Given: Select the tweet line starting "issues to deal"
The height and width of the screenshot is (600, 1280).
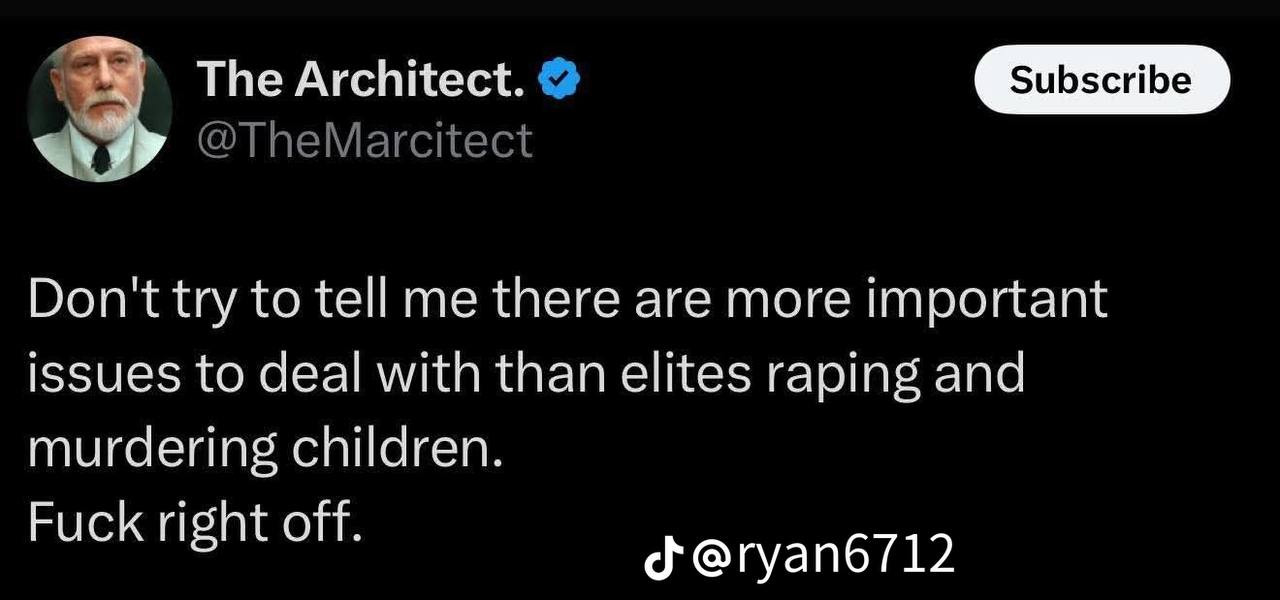Looking at the screenshot, I should point(526,373).
